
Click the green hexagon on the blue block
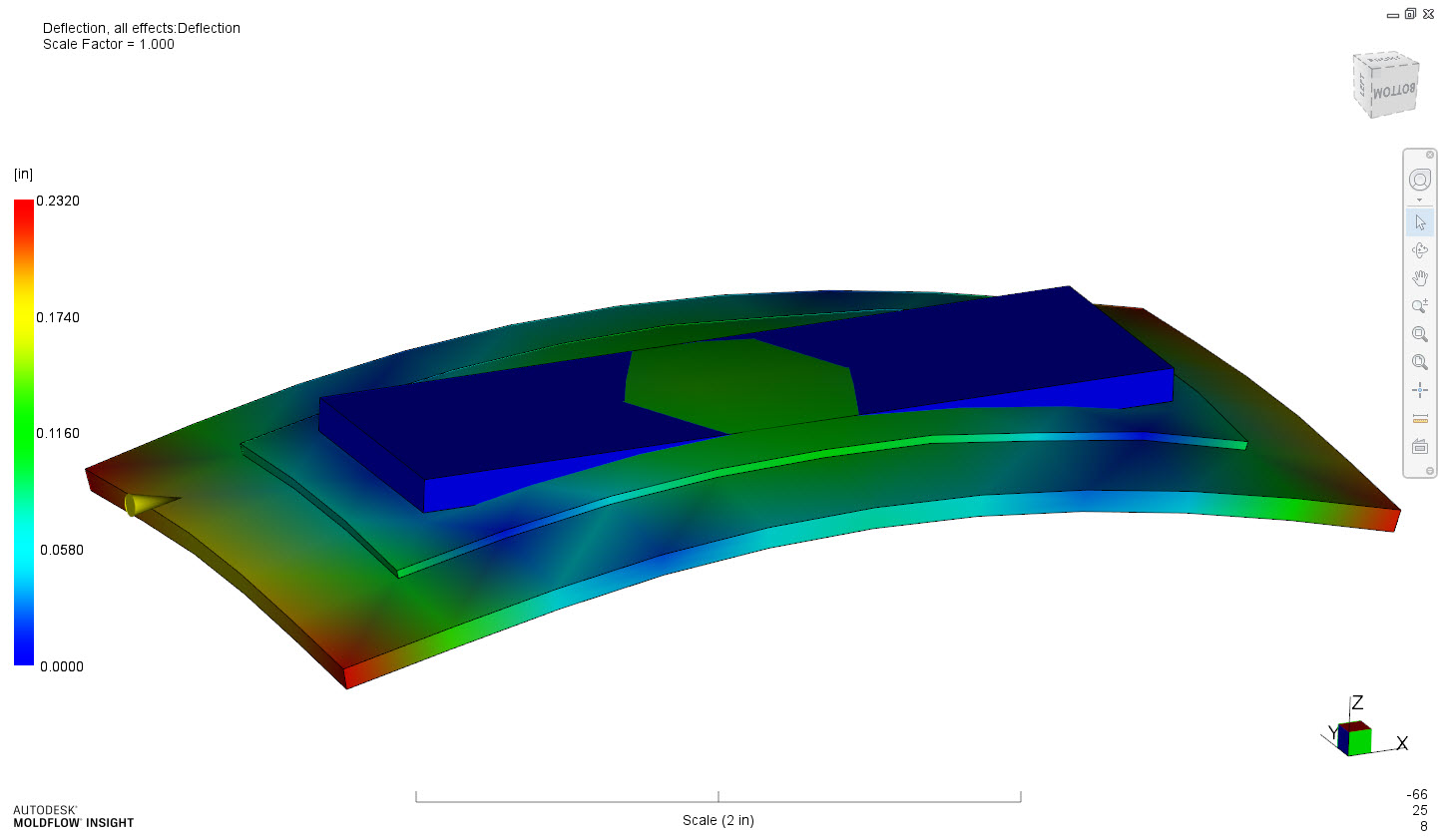pos(741,387)
